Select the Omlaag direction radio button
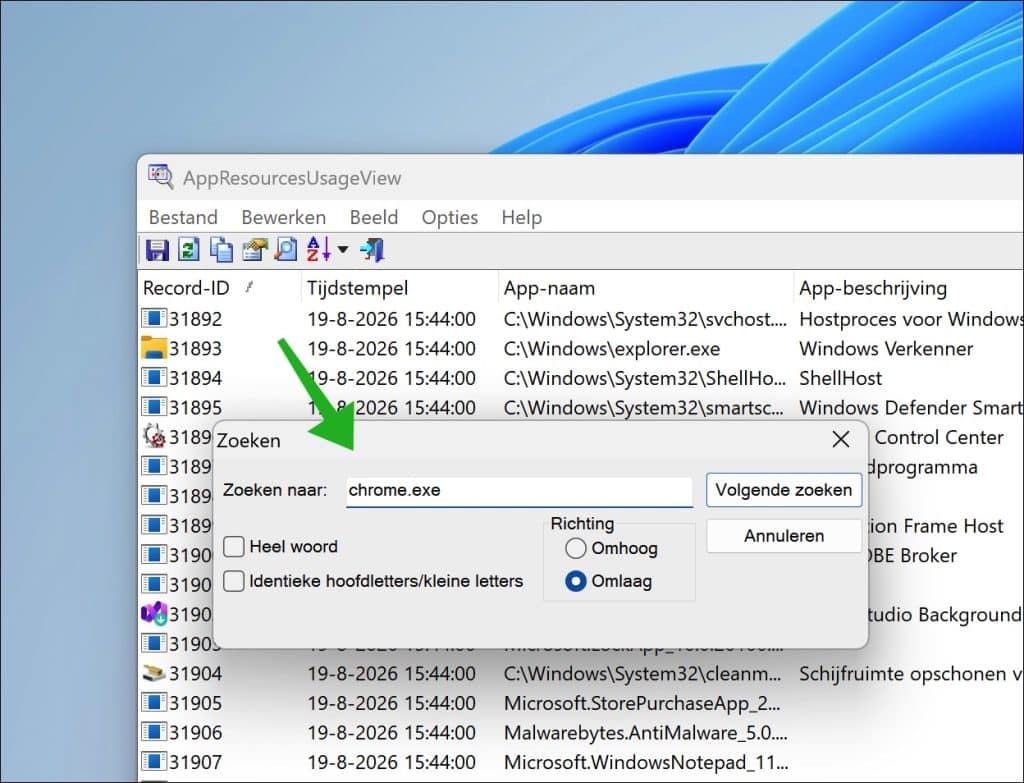This screenshot has height=783, width=1024. (x=575, y=581)
